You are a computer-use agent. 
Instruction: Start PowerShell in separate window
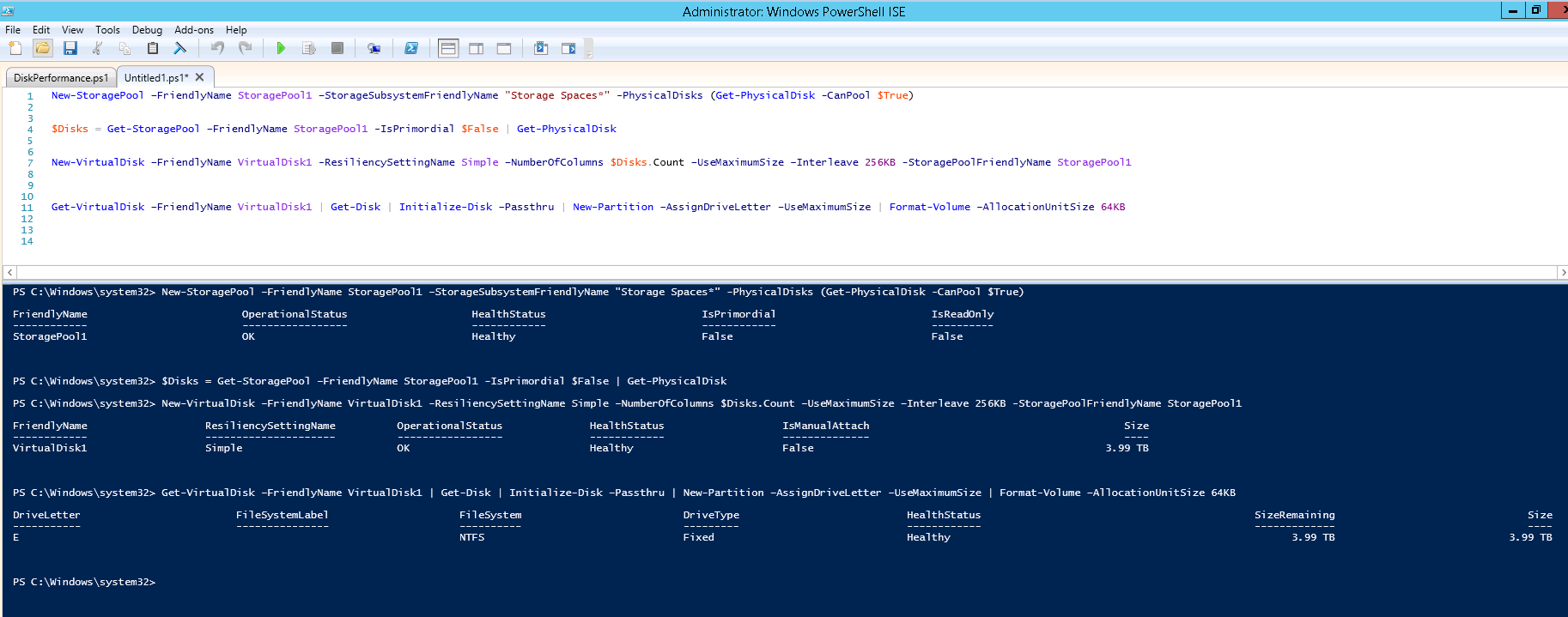click(411, 49)
